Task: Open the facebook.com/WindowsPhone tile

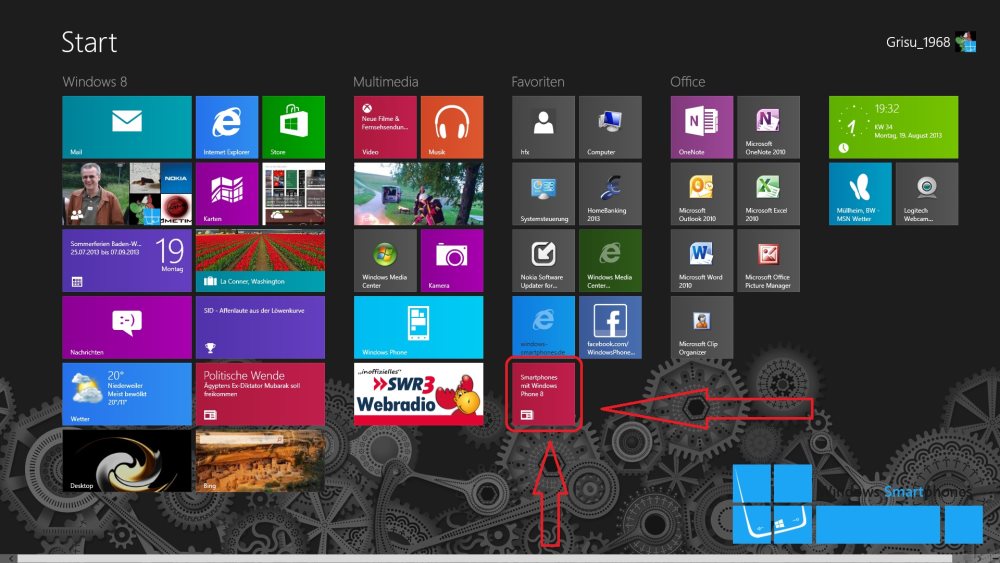Action: point(610,327)
